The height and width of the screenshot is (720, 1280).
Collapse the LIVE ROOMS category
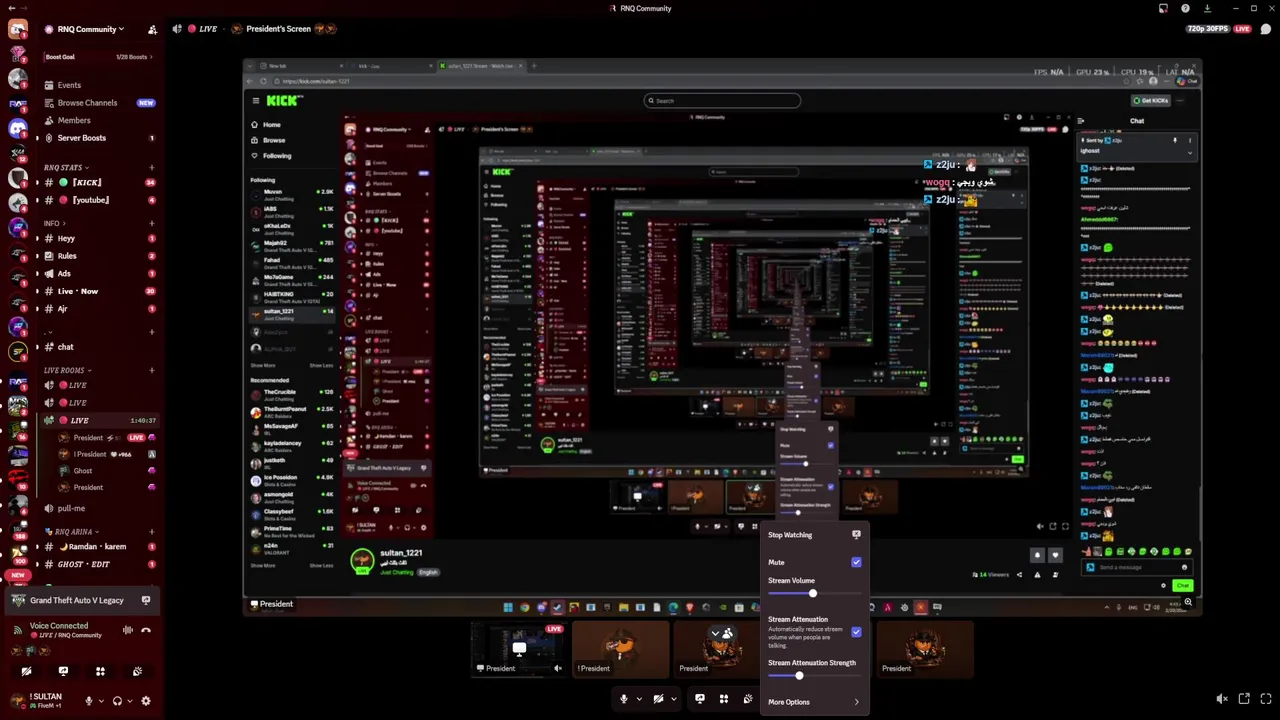coord(67,370)
